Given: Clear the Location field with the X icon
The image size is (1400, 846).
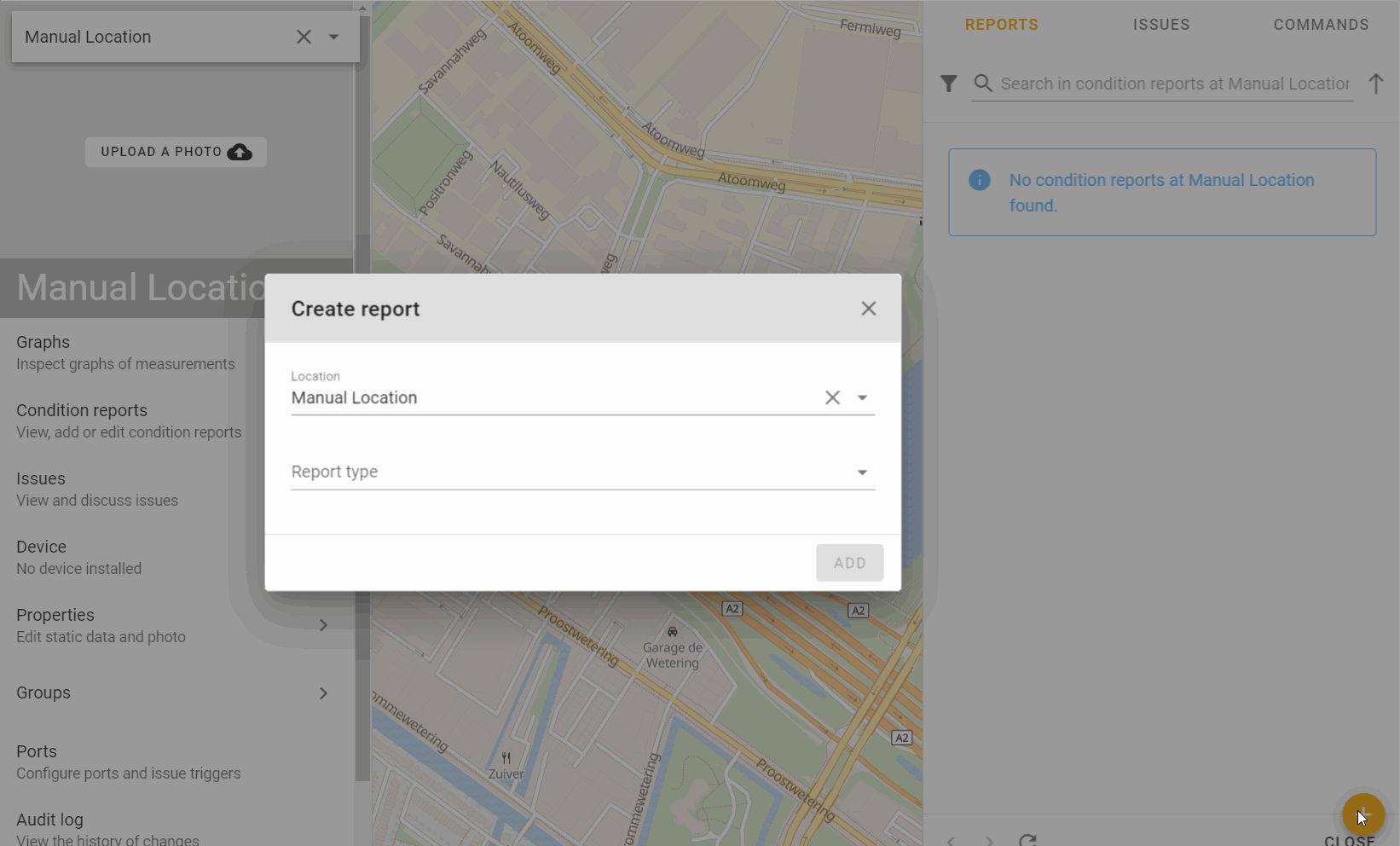Looking at the screenshot, I should click(x=832, y=397).
